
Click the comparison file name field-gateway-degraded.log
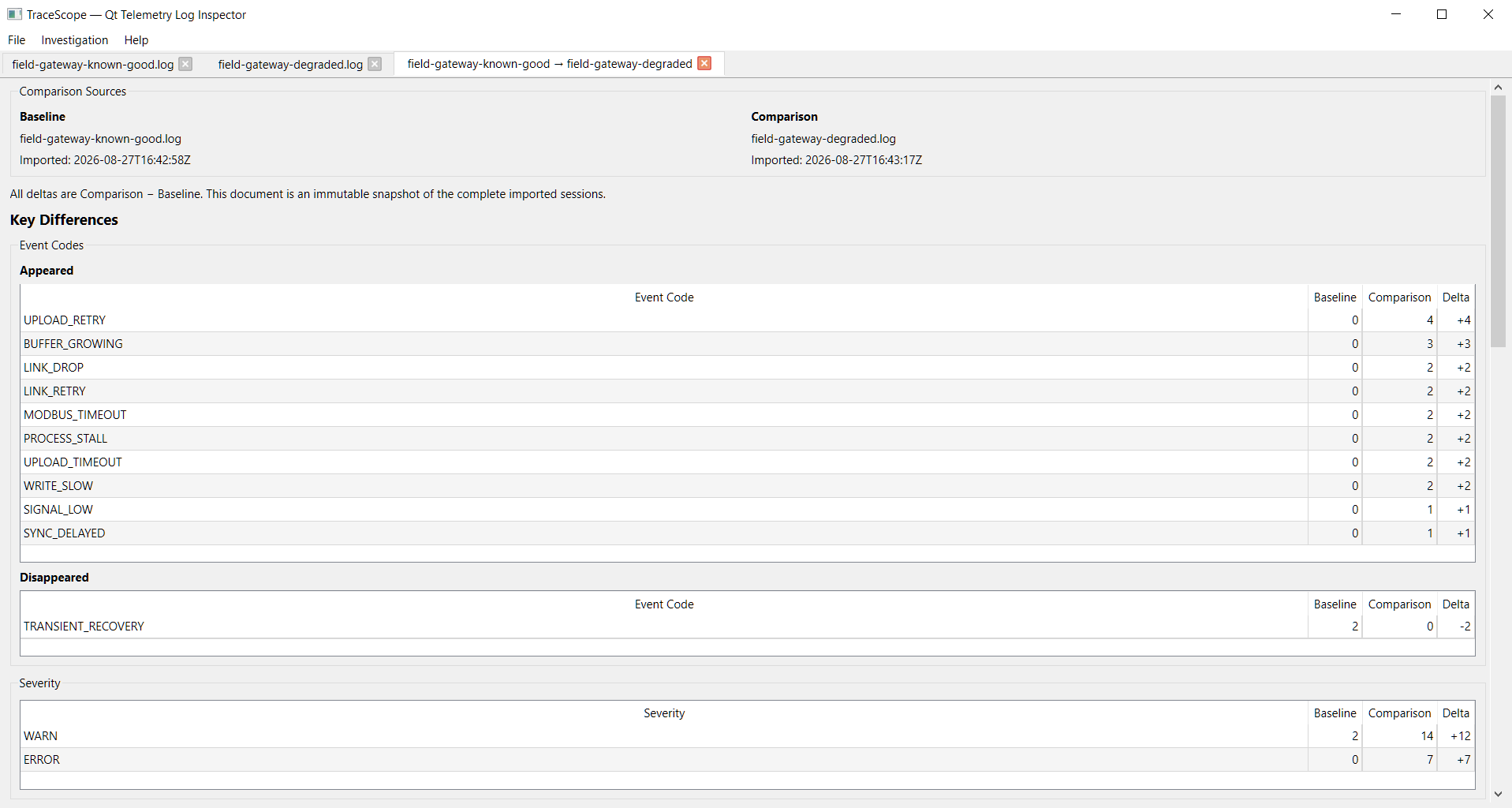click(x=823, y=139)
